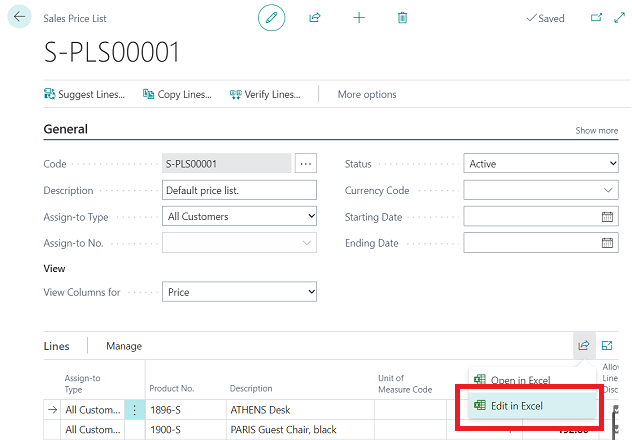Open Status dropdown showing Active

point(541,164)
